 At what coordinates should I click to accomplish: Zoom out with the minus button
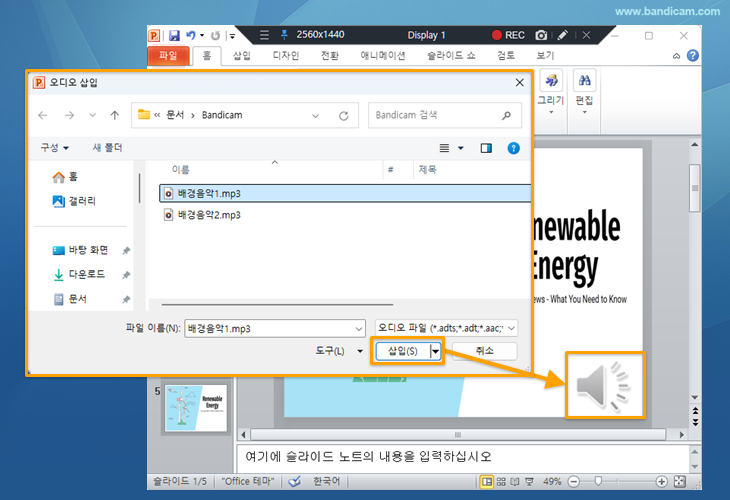[x=574, y=482]
